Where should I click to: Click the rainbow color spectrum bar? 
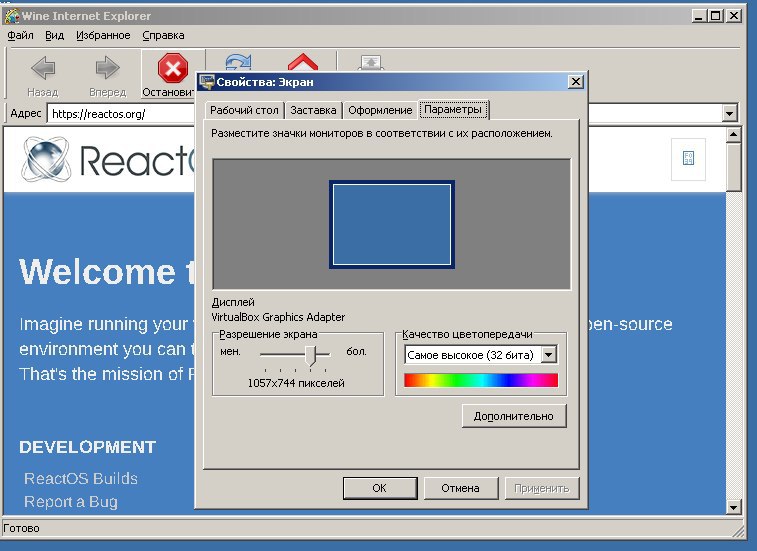[x=481, y=380]
